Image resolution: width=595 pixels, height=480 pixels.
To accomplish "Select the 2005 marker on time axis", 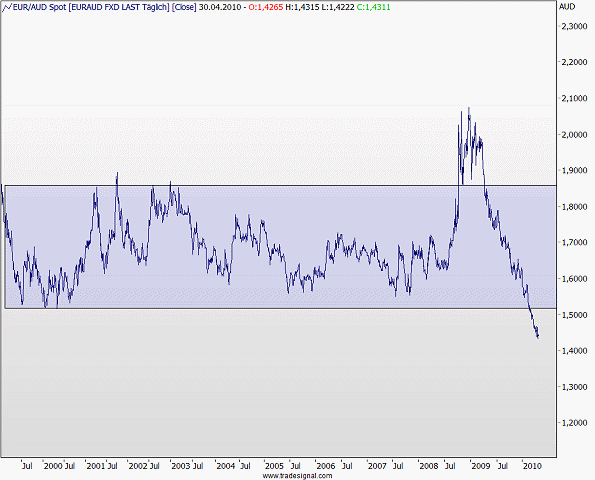I will (x=274, y=466).
